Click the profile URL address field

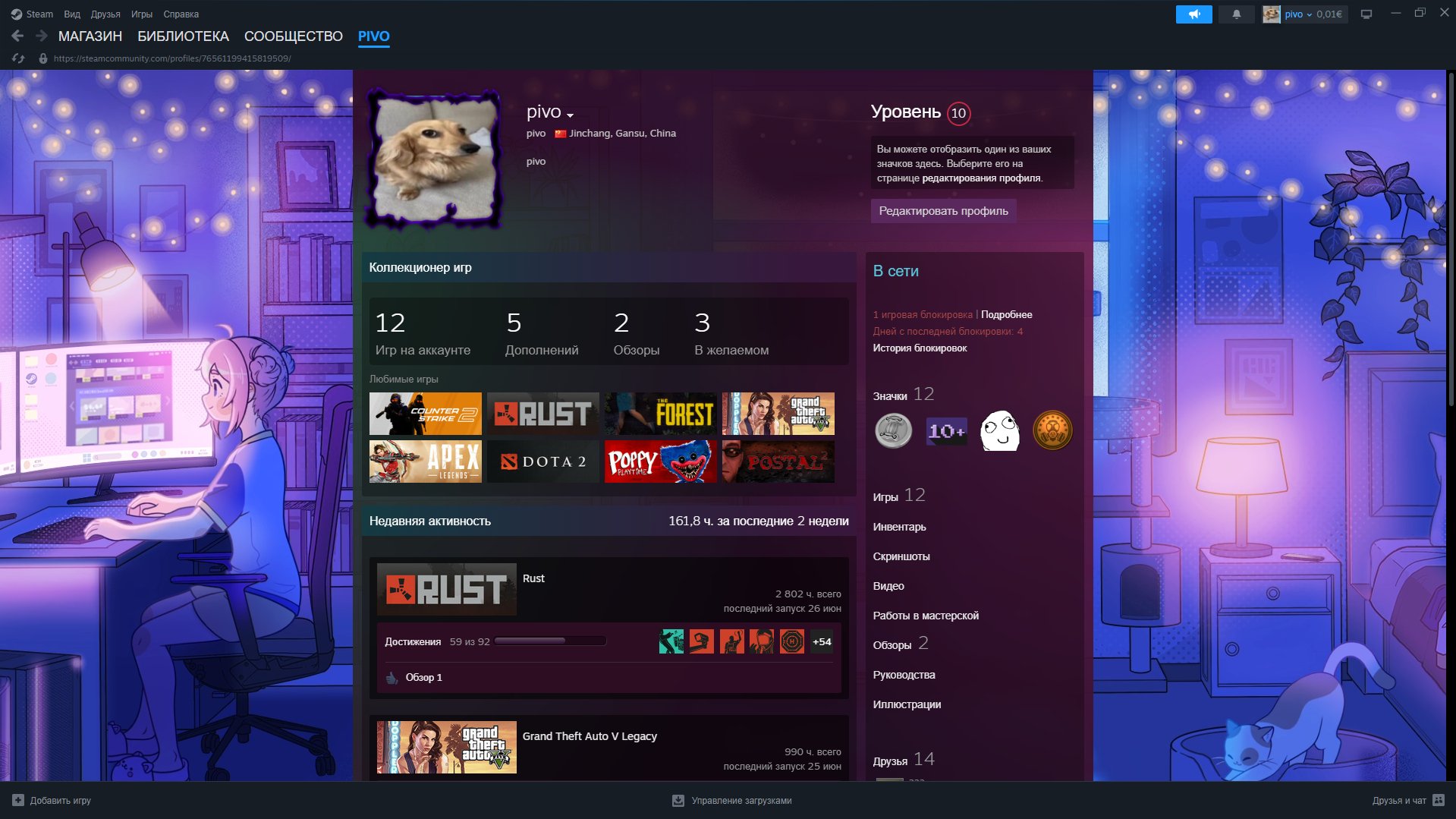(x=172, y=58)
